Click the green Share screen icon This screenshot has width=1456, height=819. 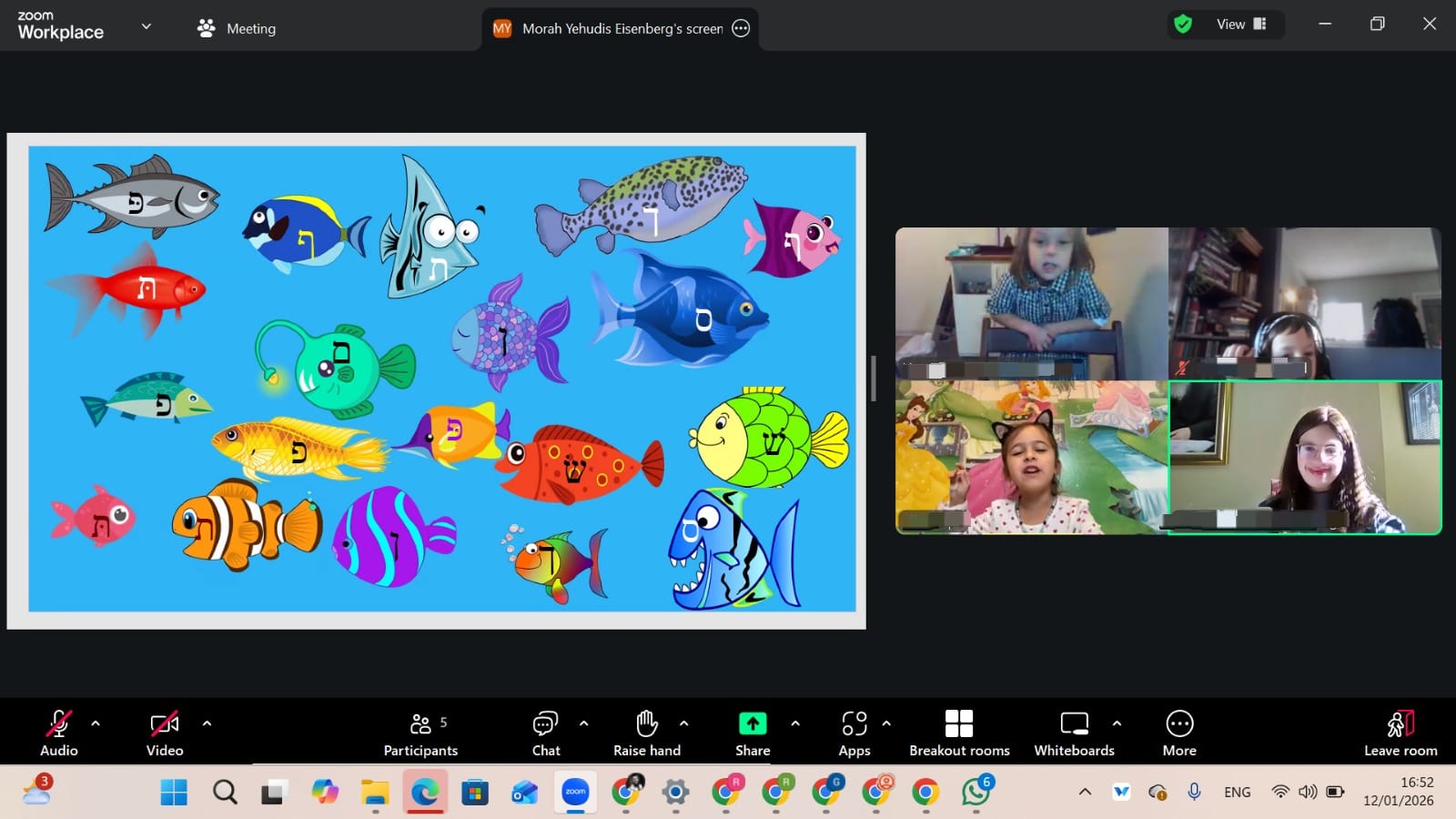pos(753,723)
